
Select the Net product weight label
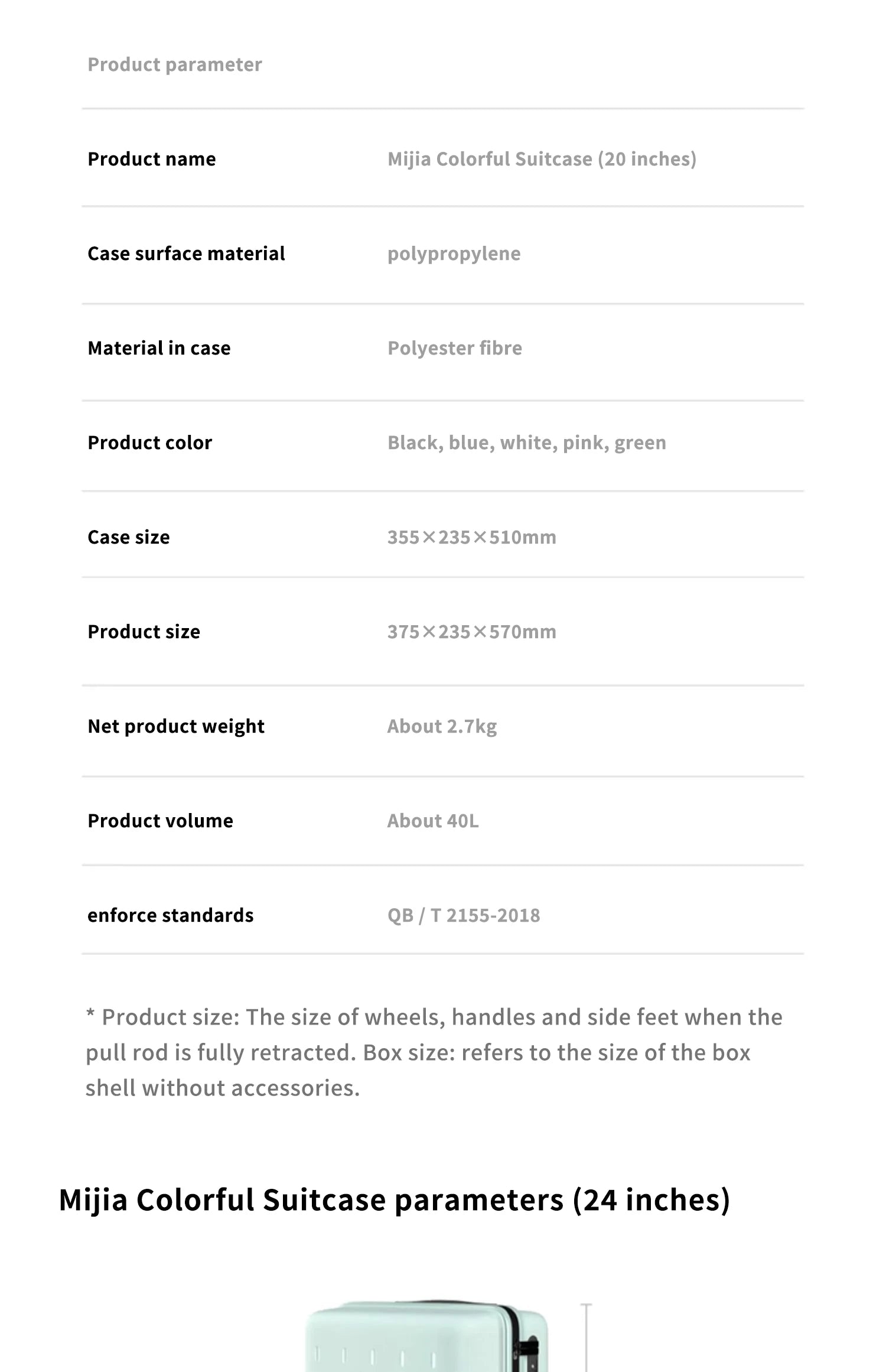(176, 727)
